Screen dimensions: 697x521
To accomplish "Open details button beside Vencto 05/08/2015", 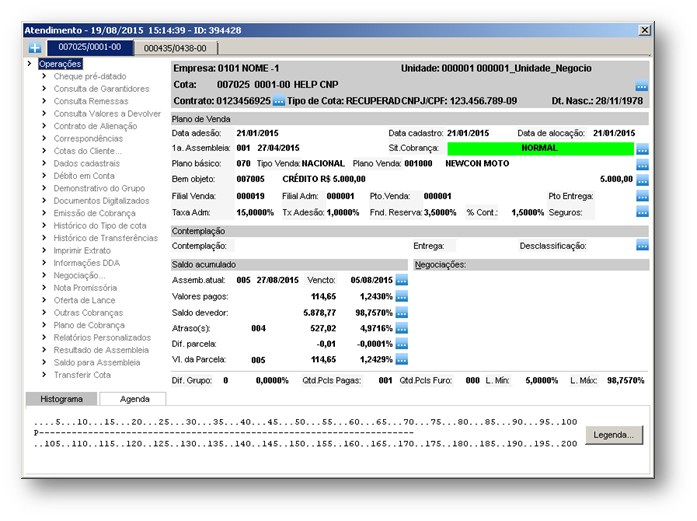I will [401, 280].
